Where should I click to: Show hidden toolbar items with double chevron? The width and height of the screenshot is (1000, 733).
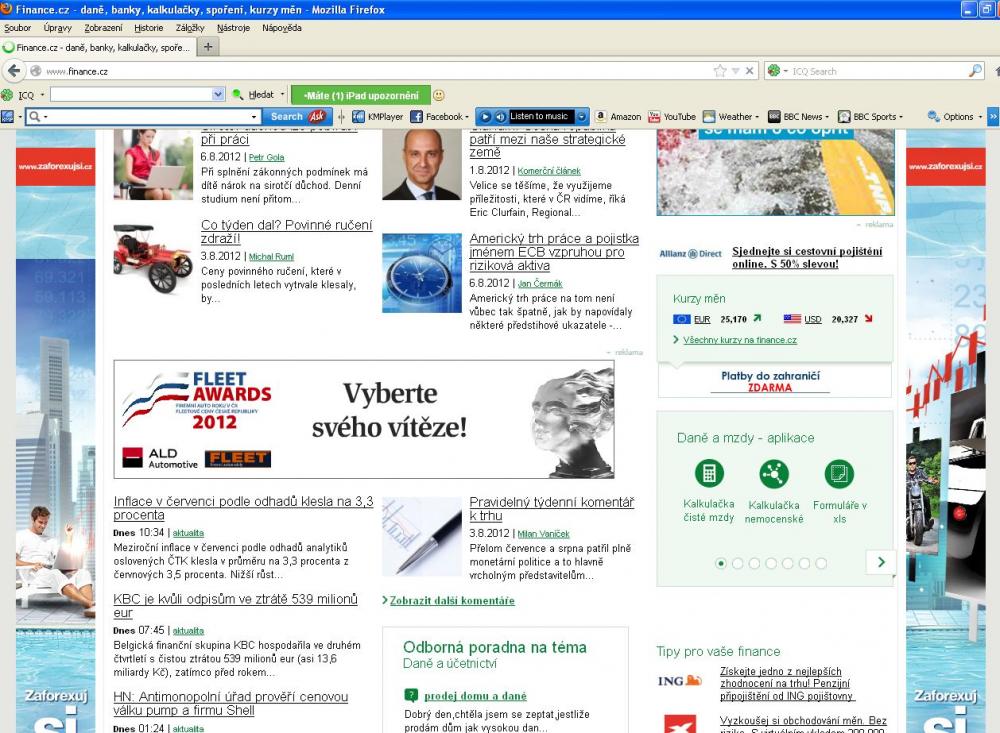993,117
